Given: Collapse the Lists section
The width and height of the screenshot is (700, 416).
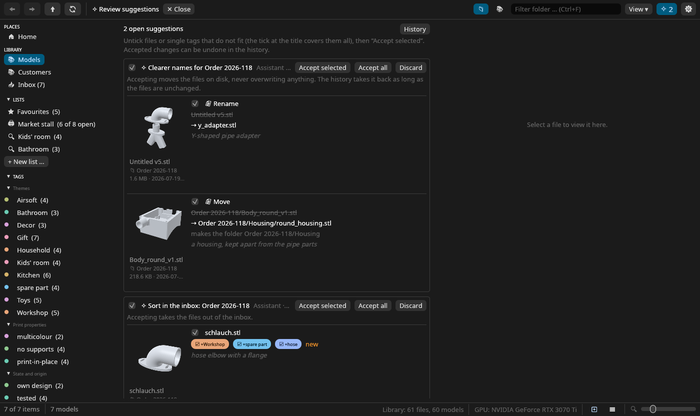Looking at the screenshot, I should pyautogui.click(x=8, y=100).
